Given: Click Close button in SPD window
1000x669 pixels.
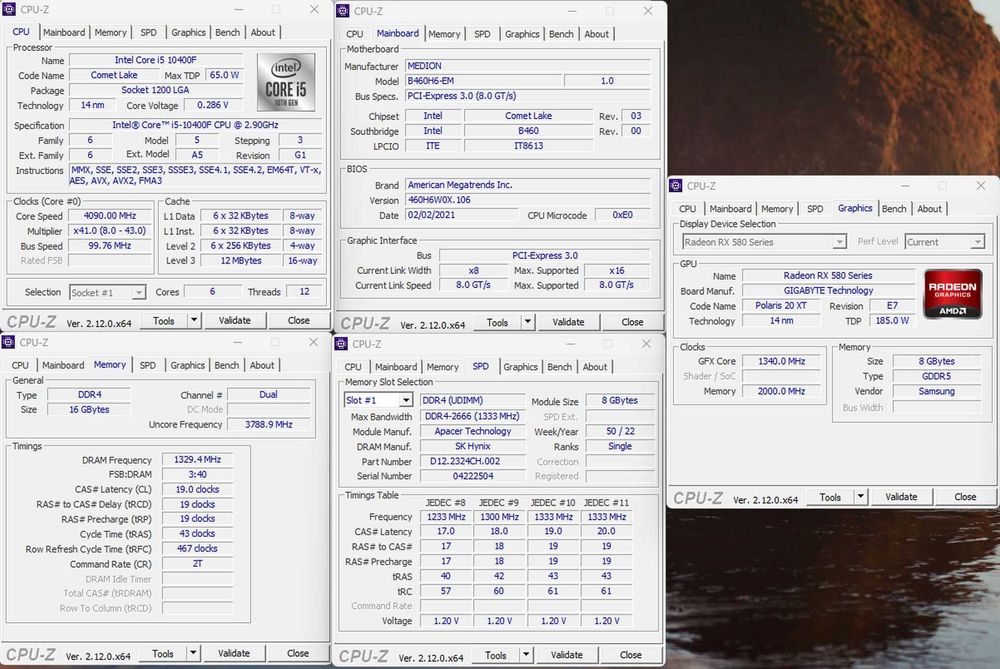Looking at the screenshot, I should pos(630,654).
